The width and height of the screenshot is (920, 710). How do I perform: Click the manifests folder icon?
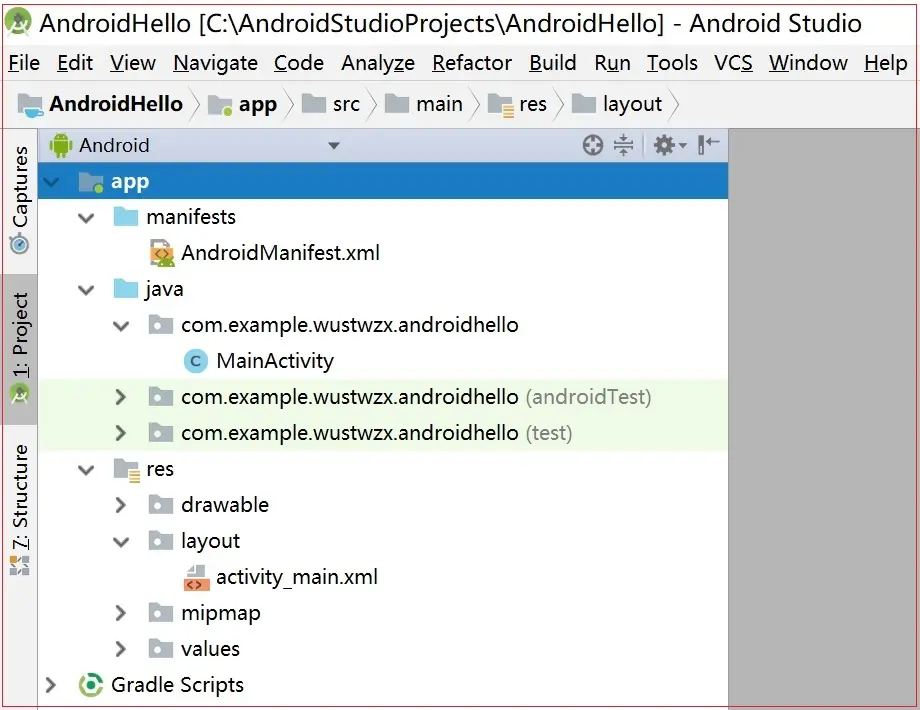(x=126, y=217)
